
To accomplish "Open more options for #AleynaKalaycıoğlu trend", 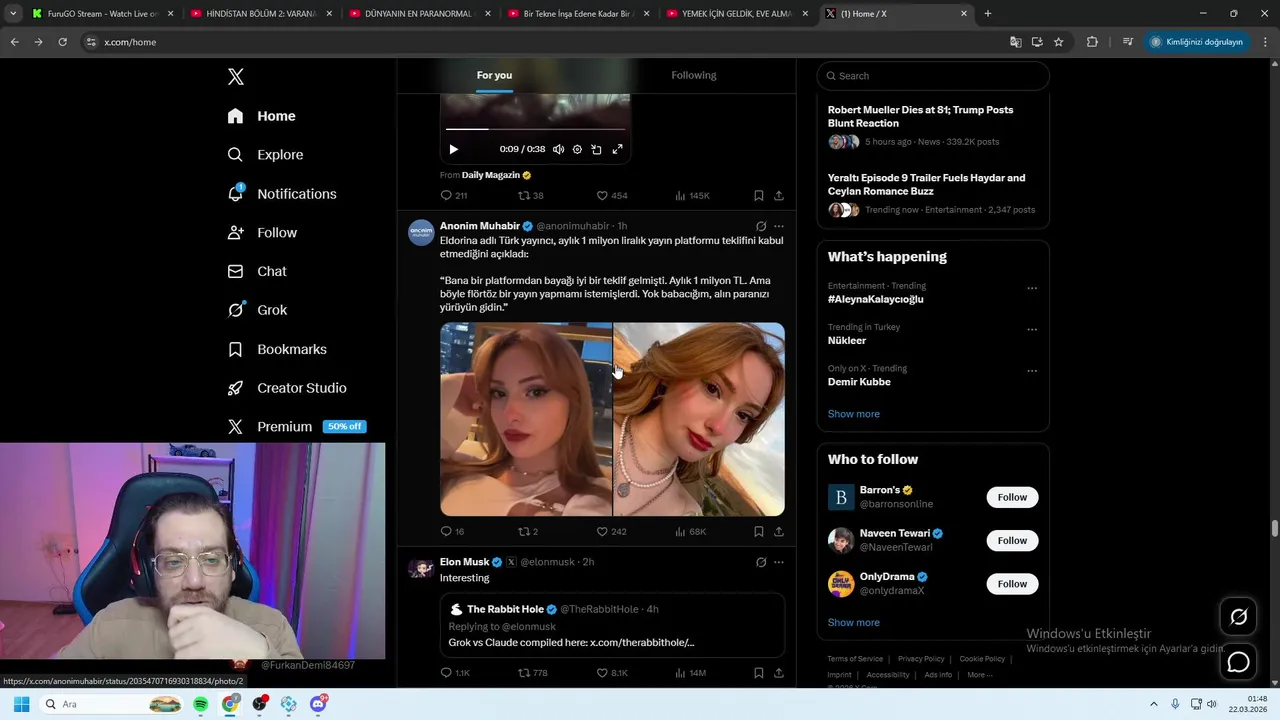I will (x=1032, y=288).
